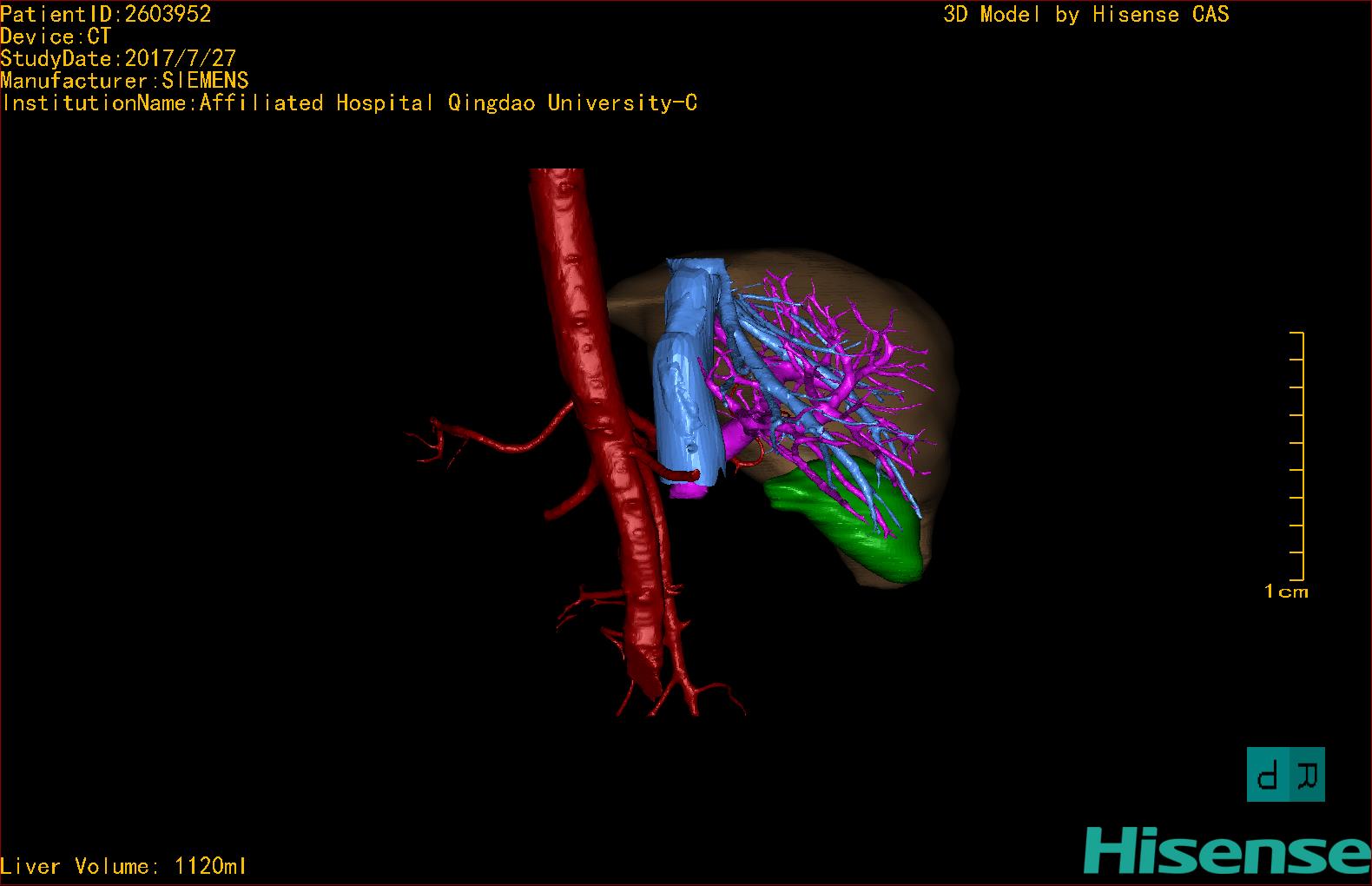The width and height of the screenshot is (1372, 886).
Task: Click the InstitutionName Affiliated Hospital text
Action: pos(349,103)
